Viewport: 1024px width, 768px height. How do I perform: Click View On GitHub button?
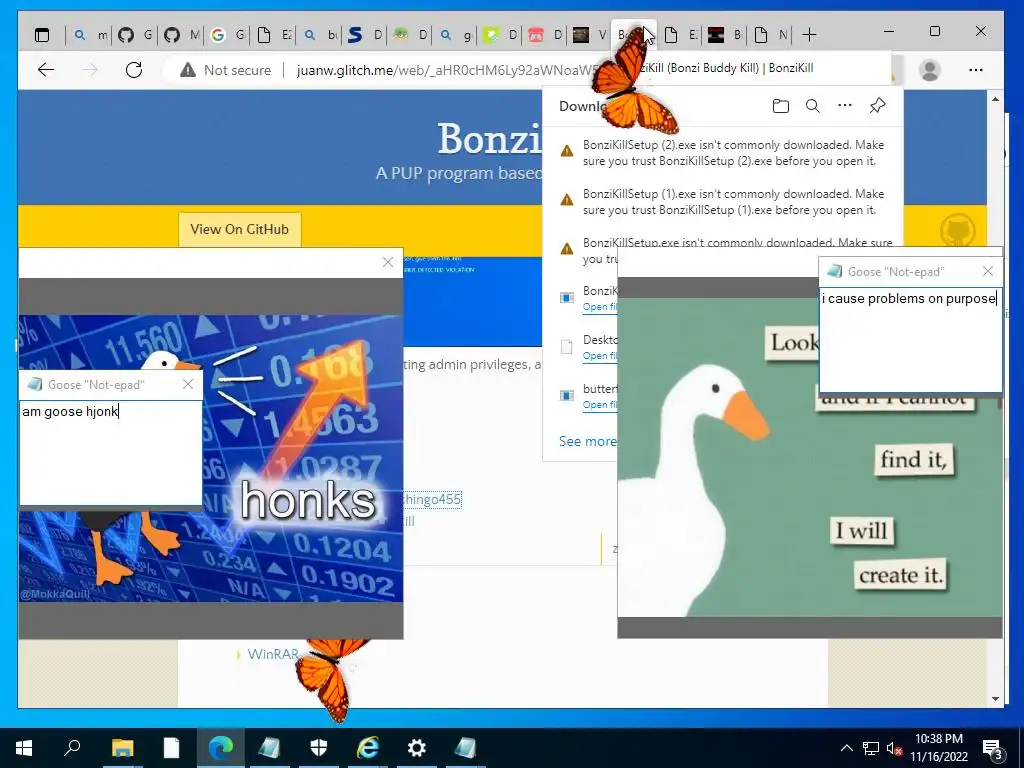tap(240, 229)
